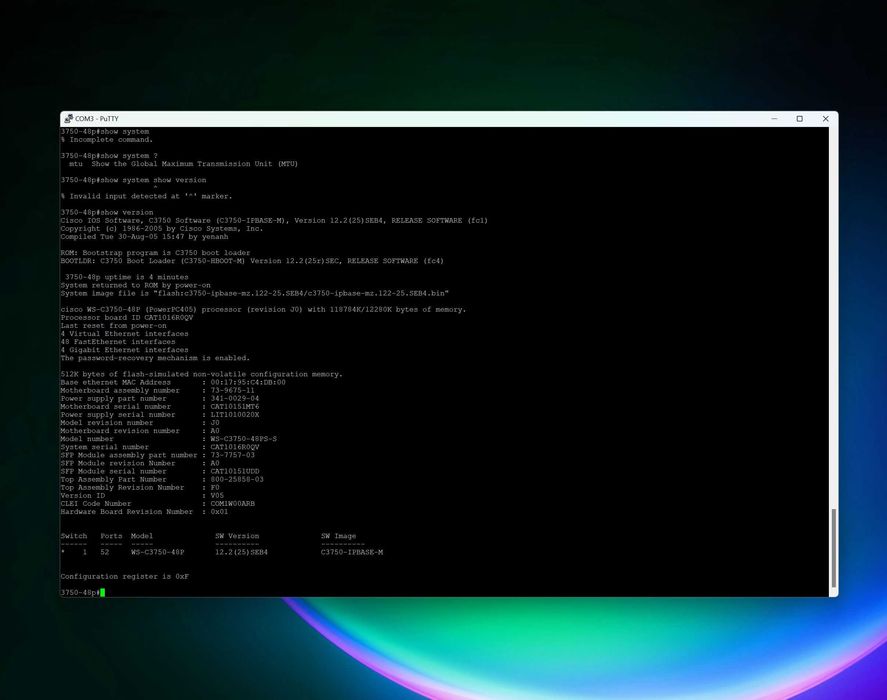The width and height of the screenshot is (887, 700).
Task: Click the 'BOOTLDR: C3750 Boot Loader' line
Action: 252,261
